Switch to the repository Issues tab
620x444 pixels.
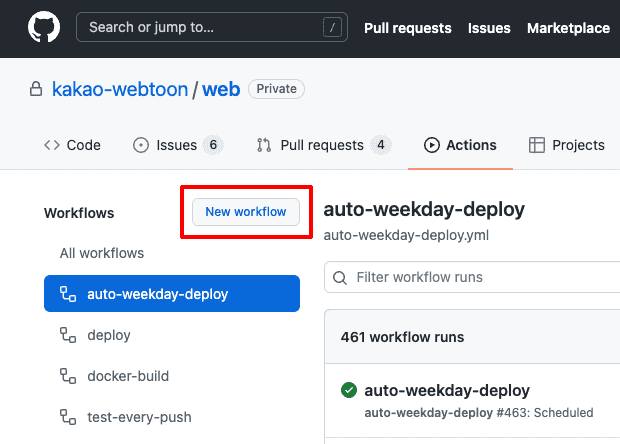pos(178,145)
